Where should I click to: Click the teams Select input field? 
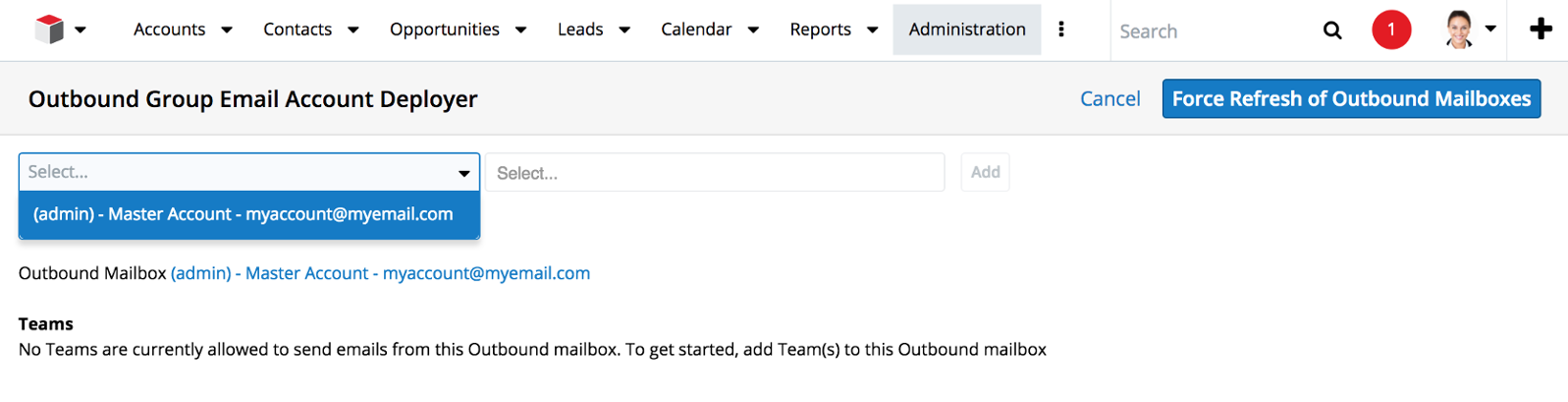[x=715, y=173]
